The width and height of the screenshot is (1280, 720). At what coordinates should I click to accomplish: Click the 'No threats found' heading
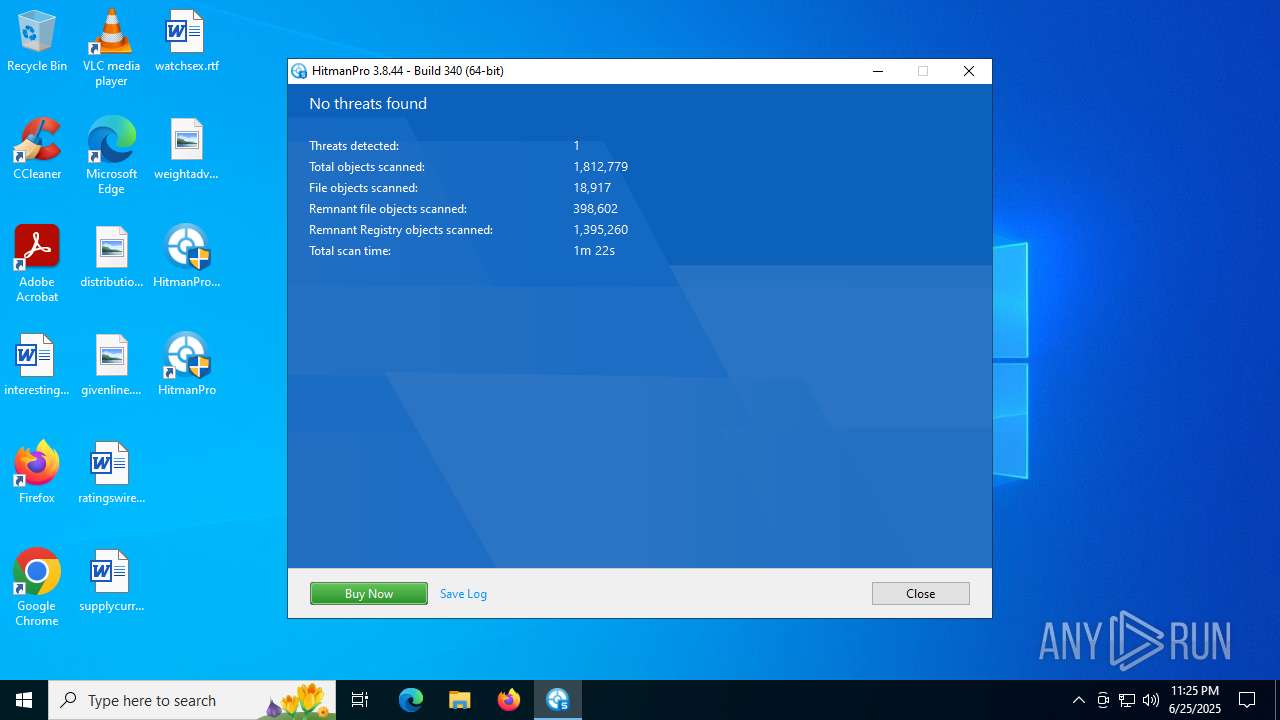pyautogui.click(x=368, y=104)
